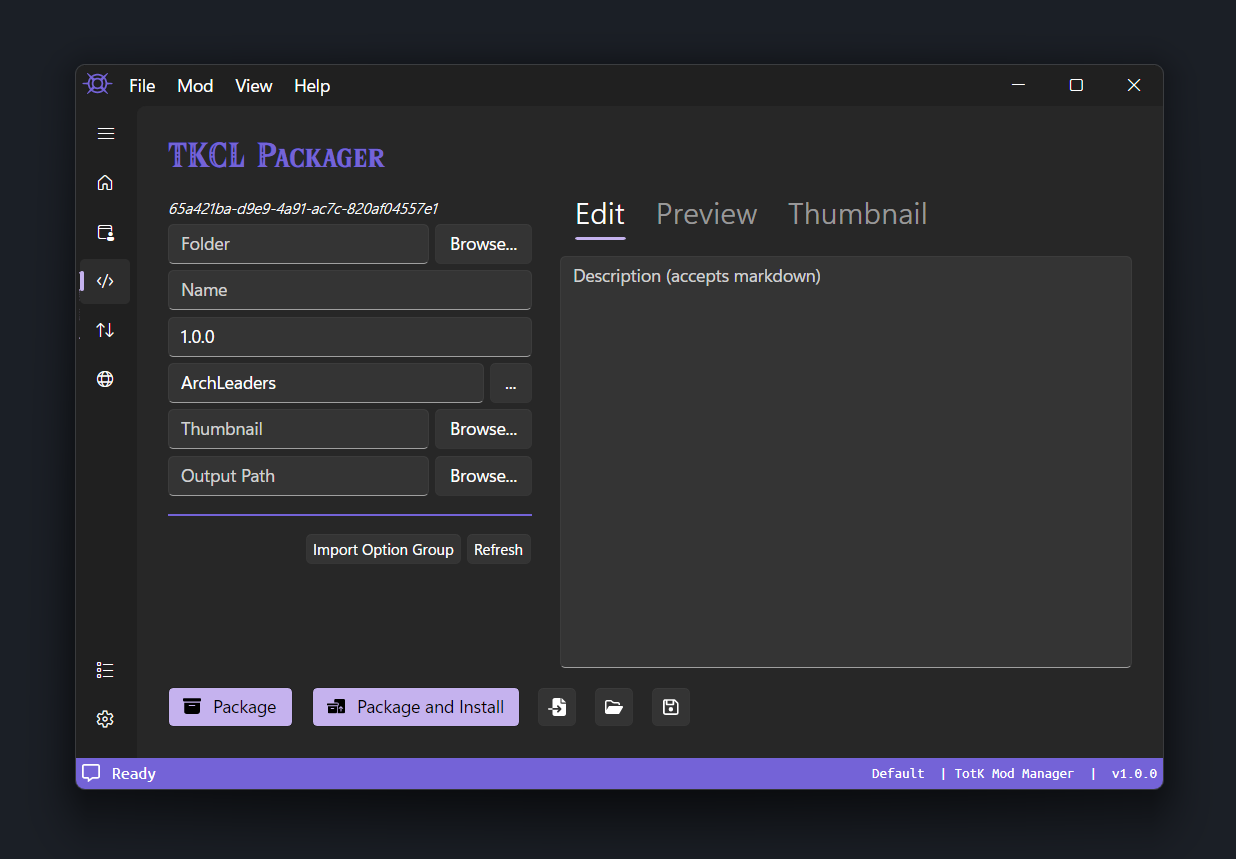The width and height of the screenshot is (1236, 859).
Task: Open the ellipsis button beside ArchLeaders
Action: coord(510,383)
